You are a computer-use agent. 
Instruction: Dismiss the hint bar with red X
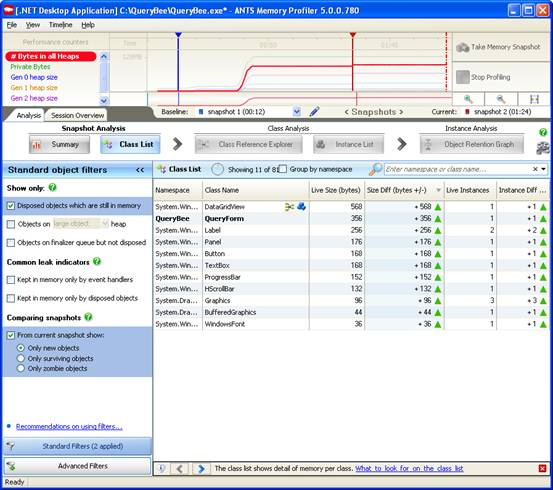click(542, 468)
